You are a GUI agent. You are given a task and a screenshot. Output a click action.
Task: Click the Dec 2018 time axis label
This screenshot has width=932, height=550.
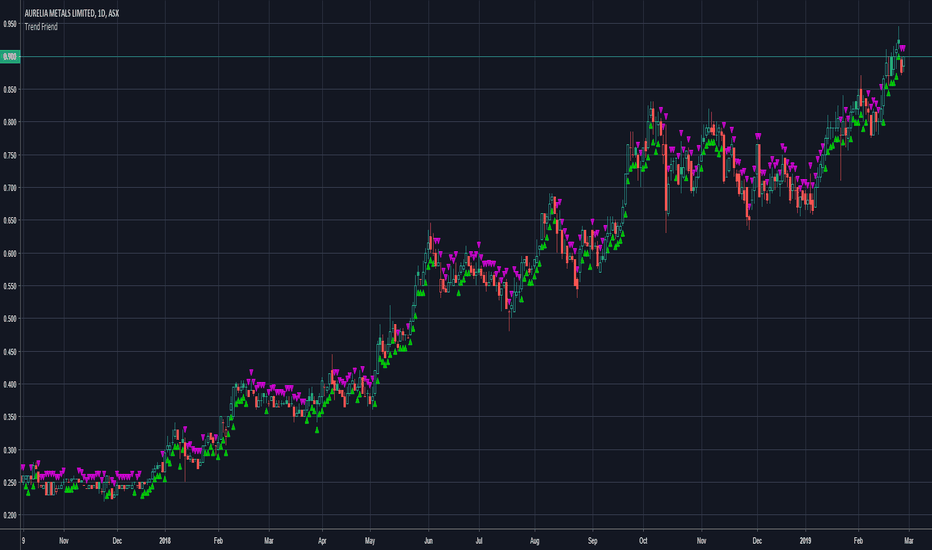pos(757,541)
